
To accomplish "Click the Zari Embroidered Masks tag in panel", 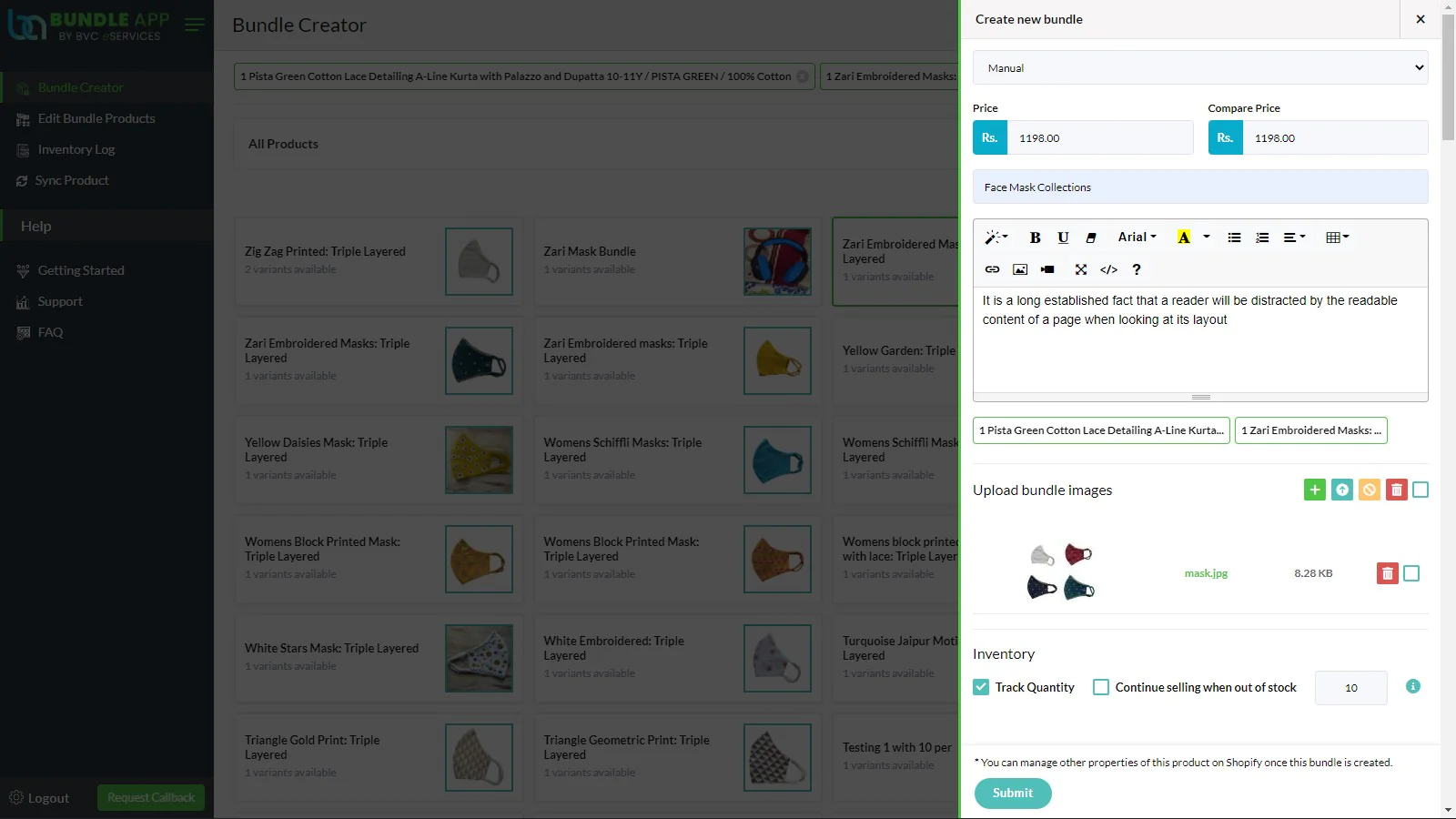I will point(1311,430).
